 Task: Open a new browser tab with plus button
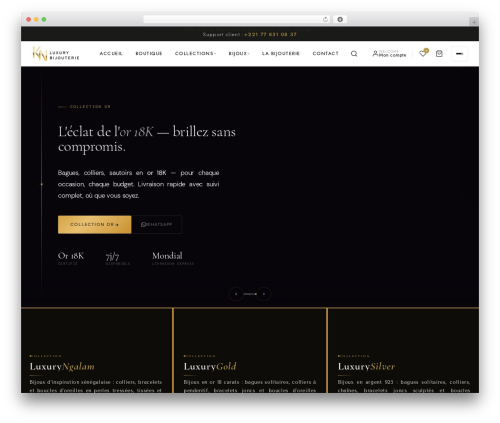click(474, 22)
